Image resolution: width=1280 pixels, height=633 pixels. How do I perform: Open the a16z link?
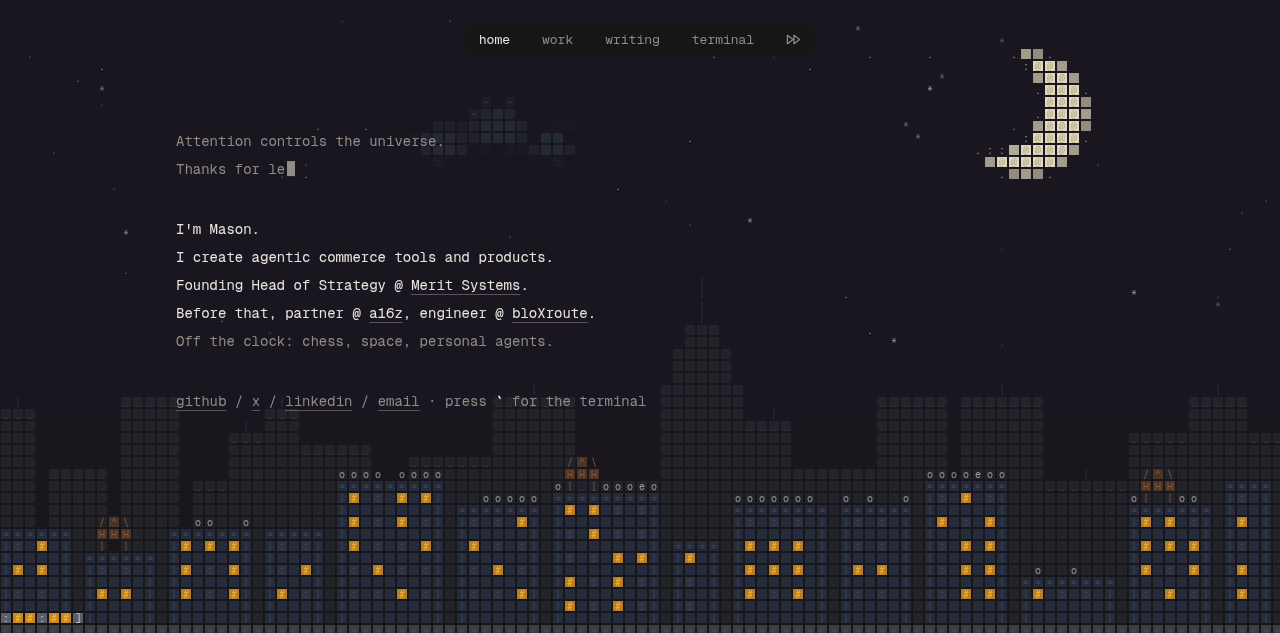(x=386, y=314)
